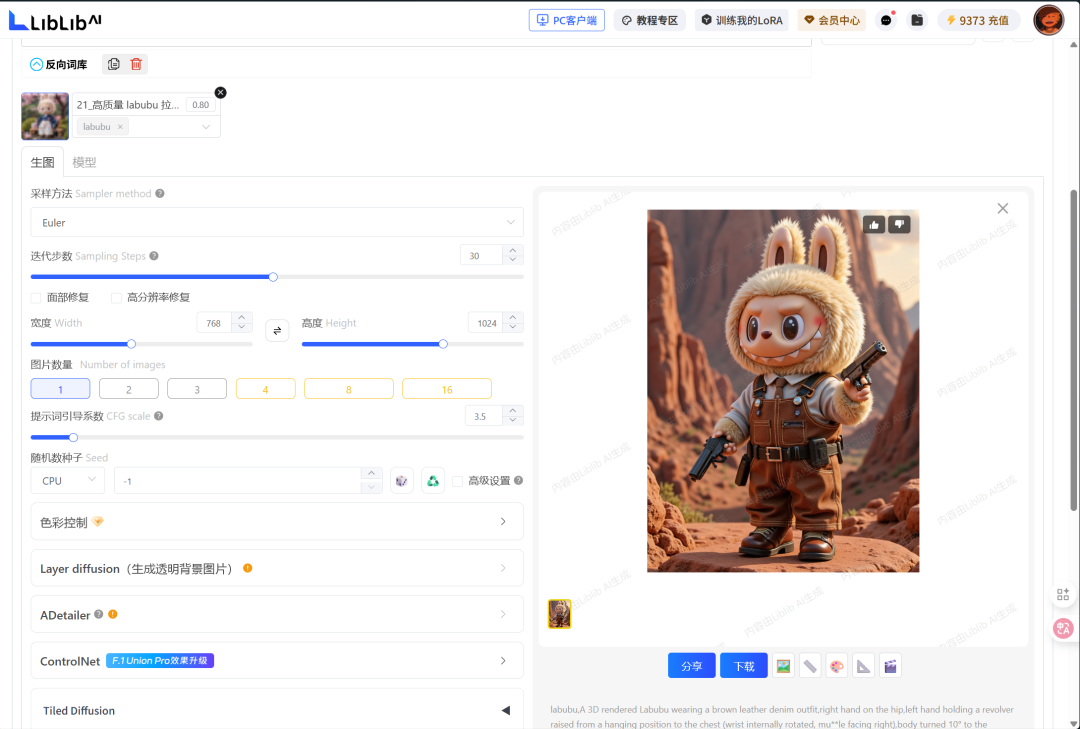Switch to the 生图 tab
The width and height of the screenshot is (1080, 729).
click(x=43, y=162)
